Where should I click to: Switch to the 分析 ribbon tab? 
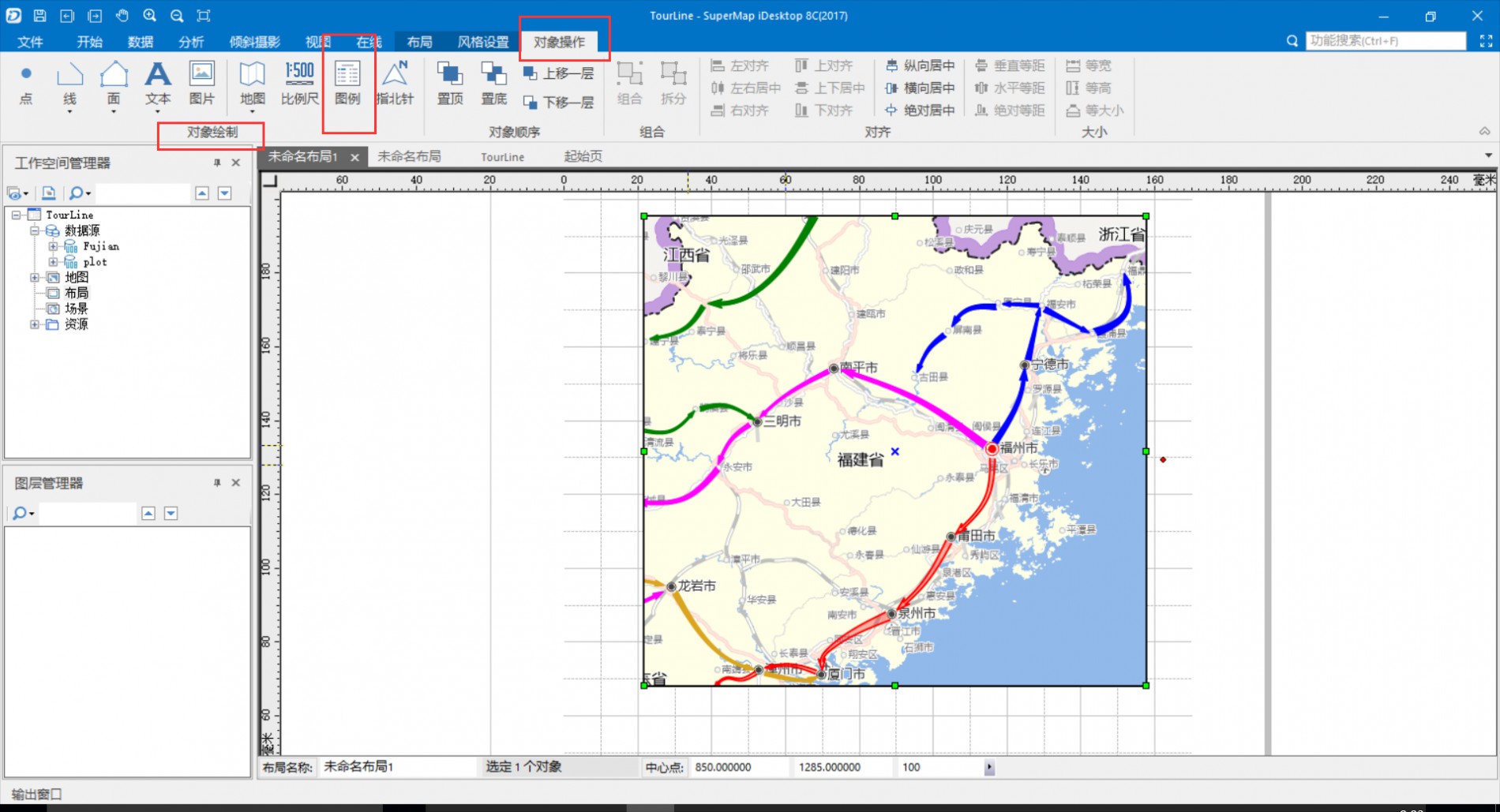(x=191, y=42)
